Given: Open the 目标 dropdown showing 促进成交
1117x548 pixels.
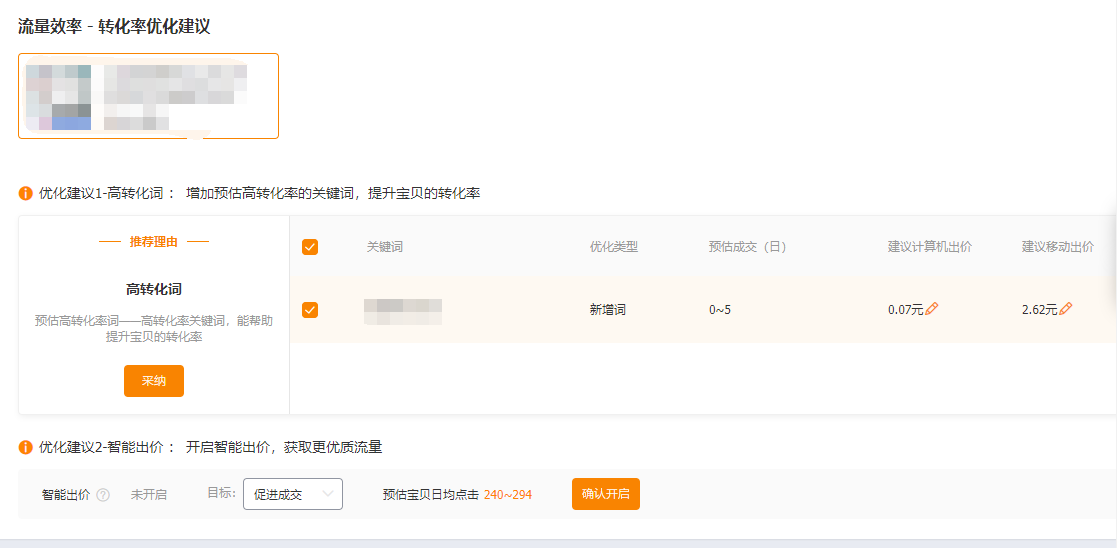Looking at the screenshot, I should click(x=292, y=494).
